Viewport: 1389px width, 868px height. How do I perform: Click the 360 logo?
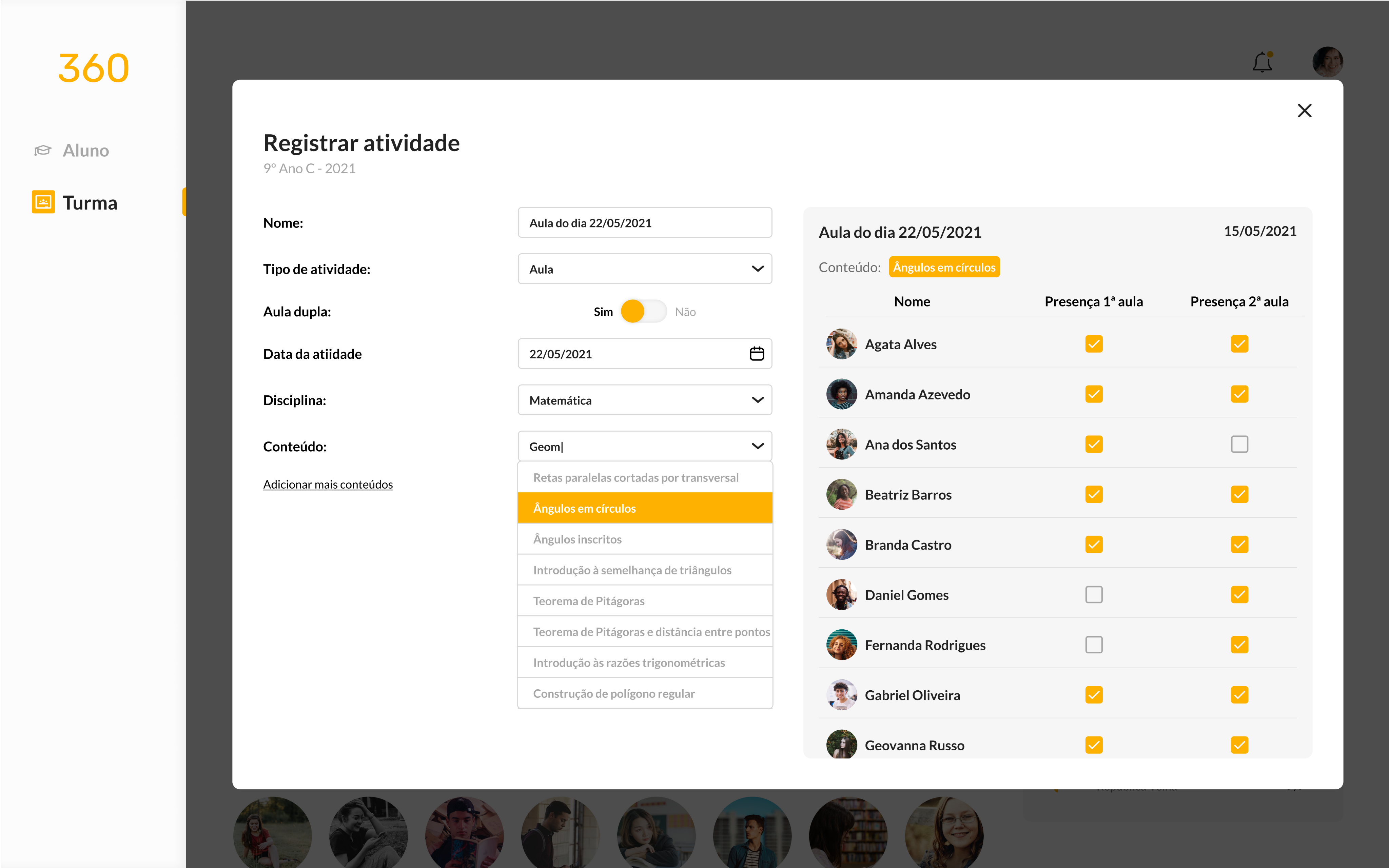pyautogui.click(x=94, y=68)
